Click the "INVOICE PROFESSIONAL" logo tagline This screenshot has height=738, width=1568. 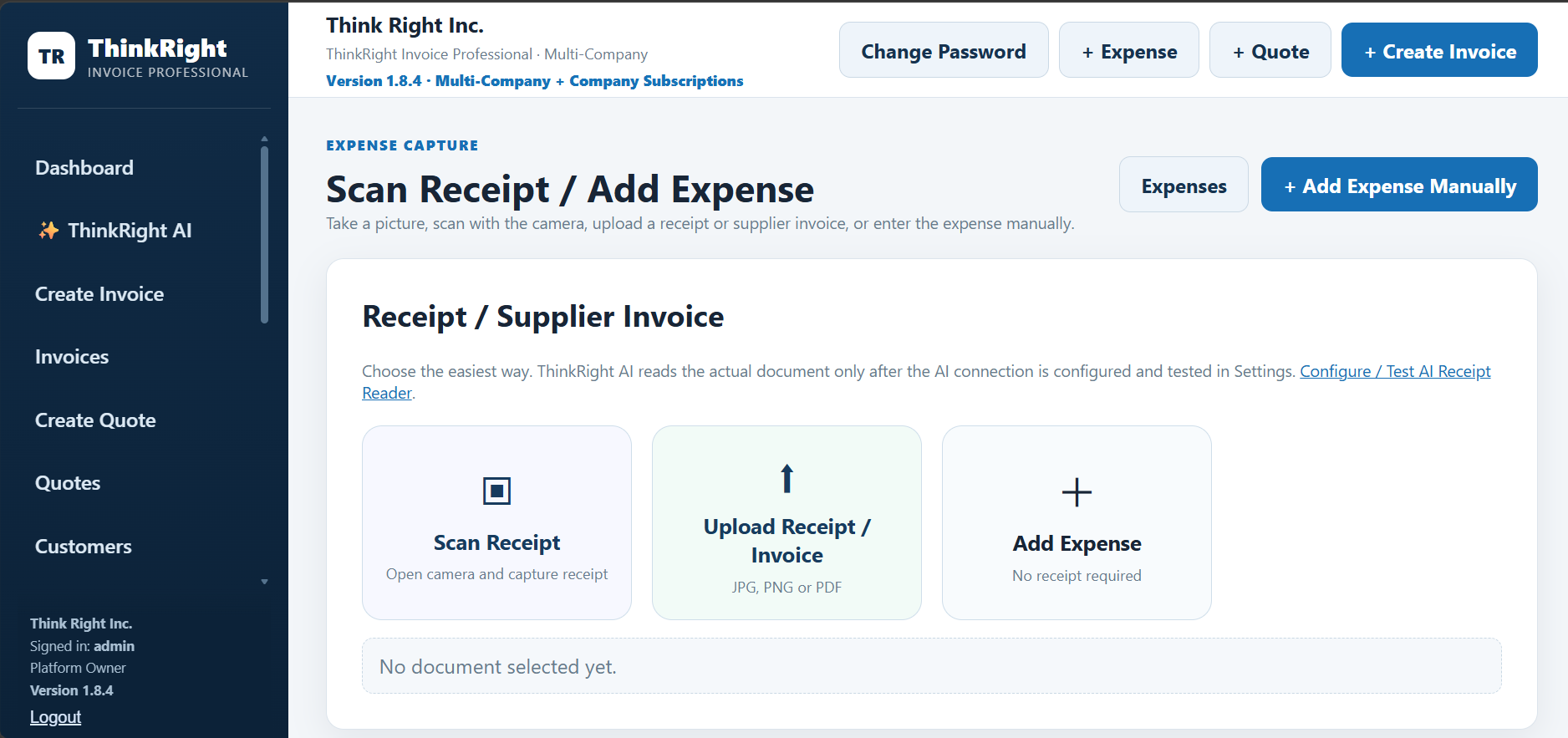(168, 73)
